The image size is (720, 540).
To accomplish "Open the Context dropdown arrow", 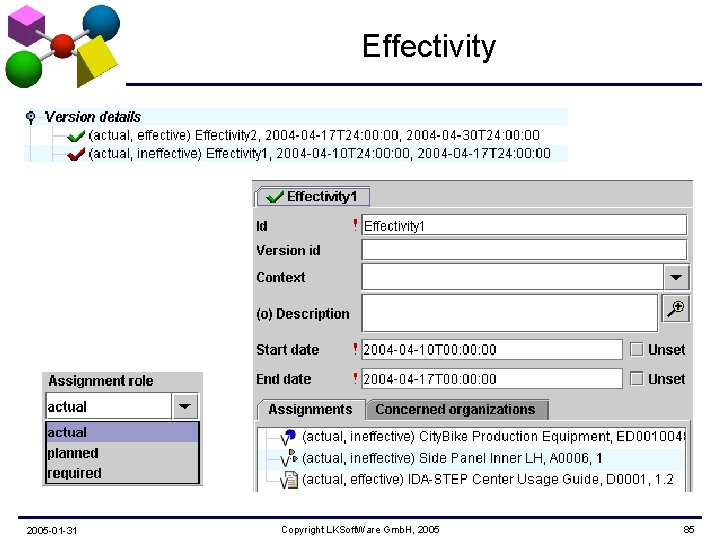I will 676,277.
